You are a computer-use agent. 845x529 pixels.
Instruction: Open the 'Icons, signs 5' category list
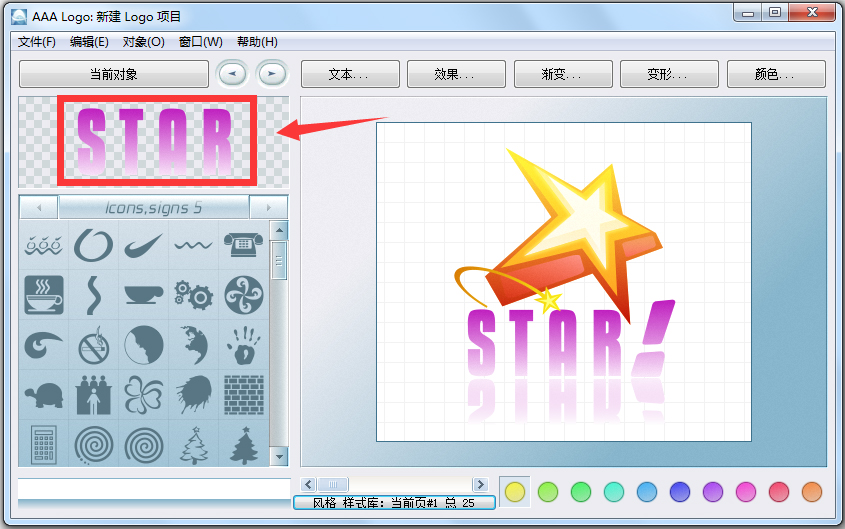pyautogui.click(x=153, y=207)
